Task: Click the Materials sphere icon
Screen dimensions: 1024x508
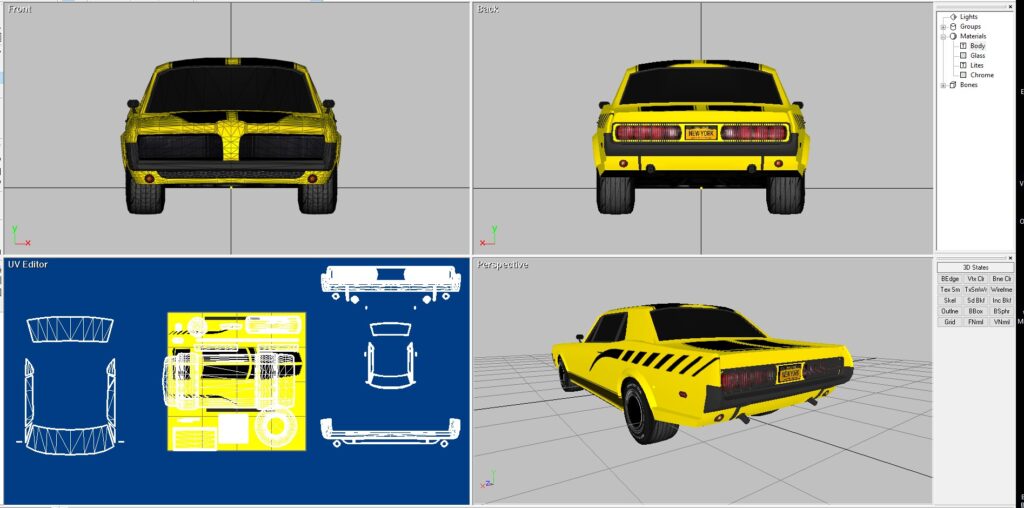Action: (x=953, y=37)
